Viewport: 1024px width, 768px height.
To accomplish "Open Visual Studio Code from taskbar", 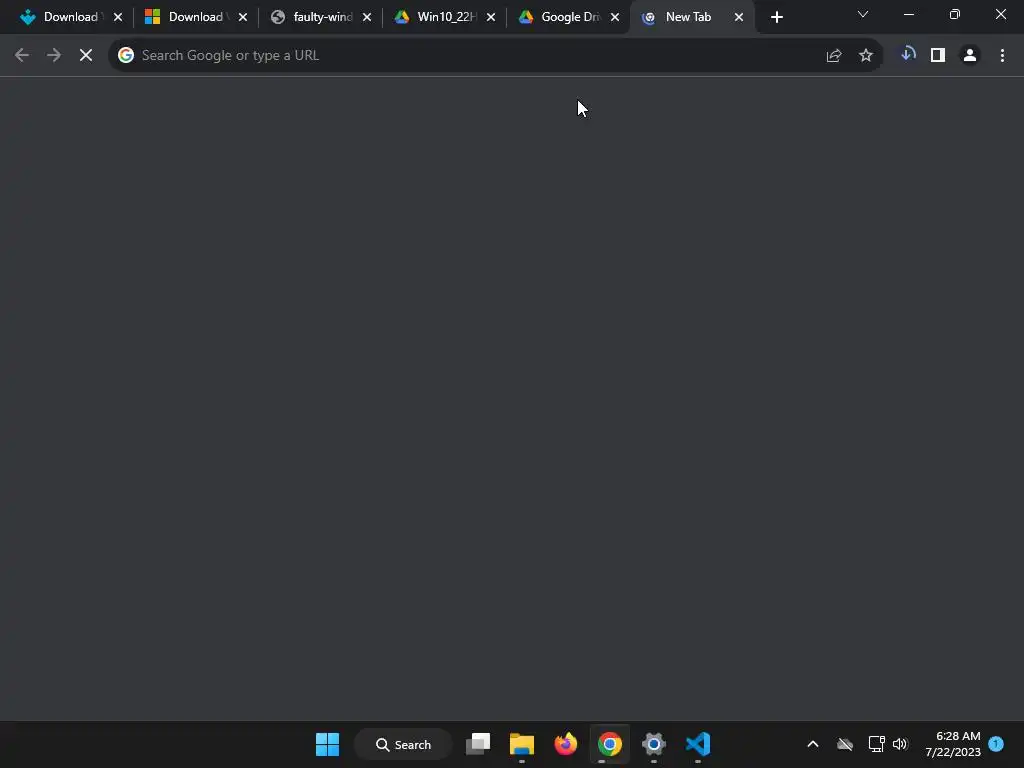I will tap(697, 744).
